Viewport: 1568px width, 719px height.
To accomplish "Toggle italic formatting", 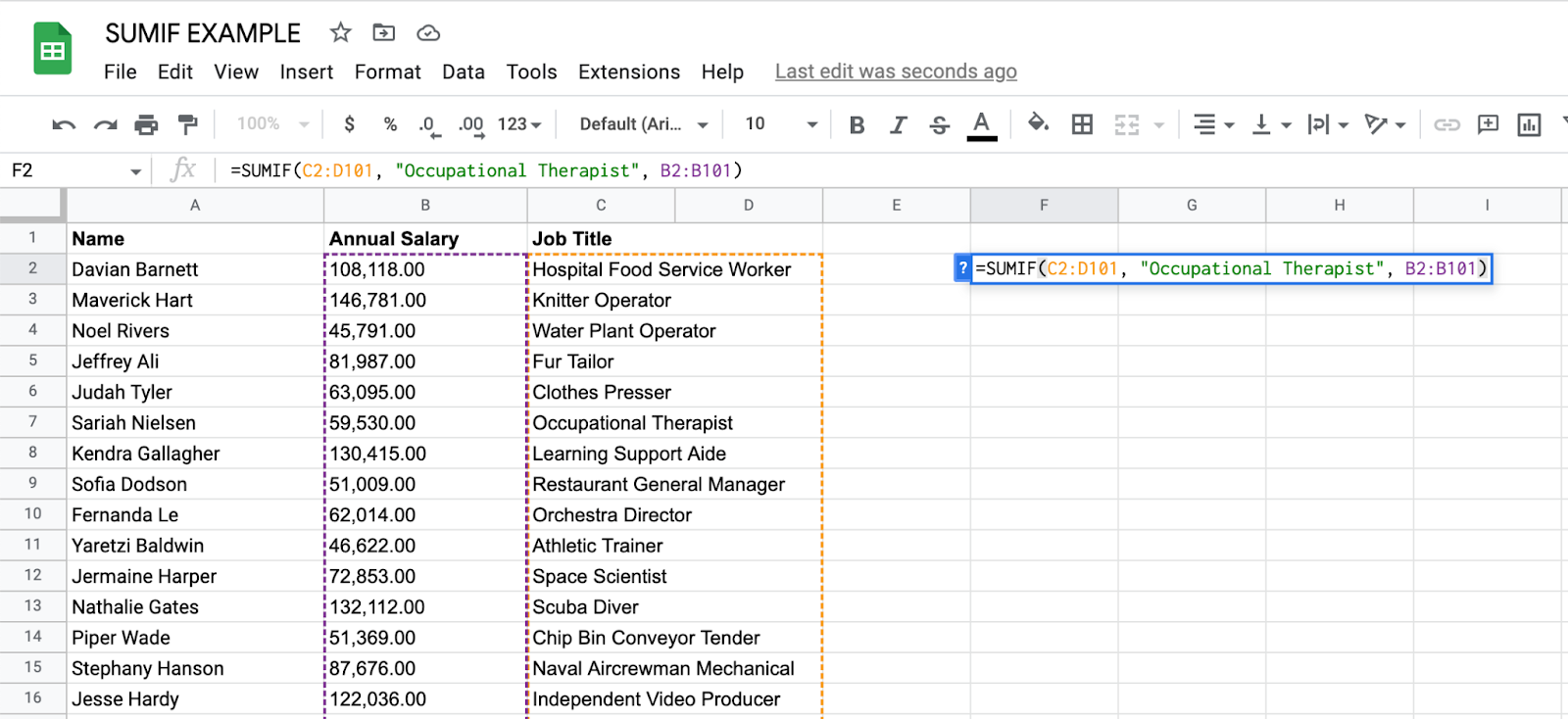I will click(898, 124).
